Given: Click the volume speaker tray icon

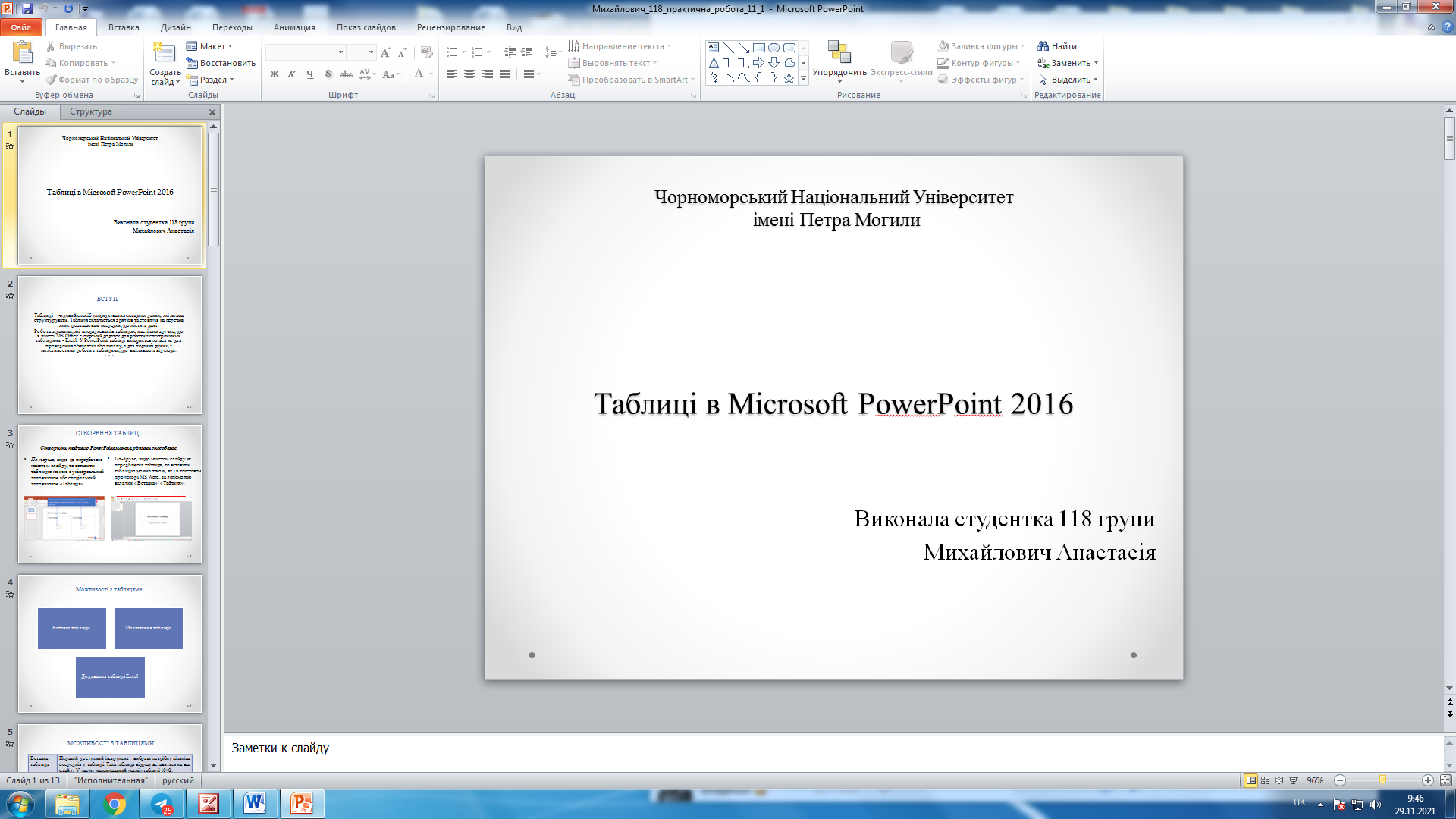Looking at the screenshot, I should coord(1376,805).
